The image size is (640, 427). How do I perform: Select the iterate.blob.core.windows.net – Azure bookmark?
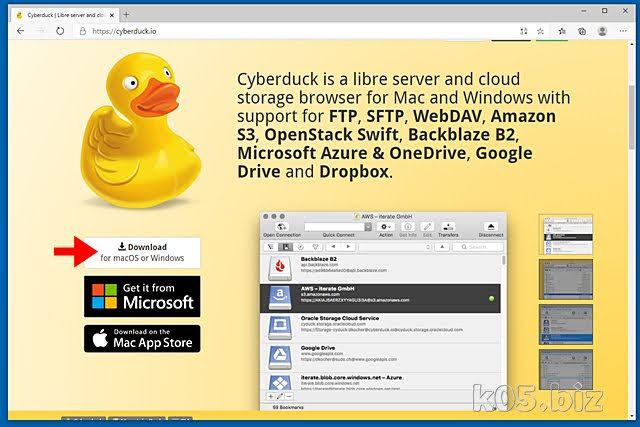380,382
